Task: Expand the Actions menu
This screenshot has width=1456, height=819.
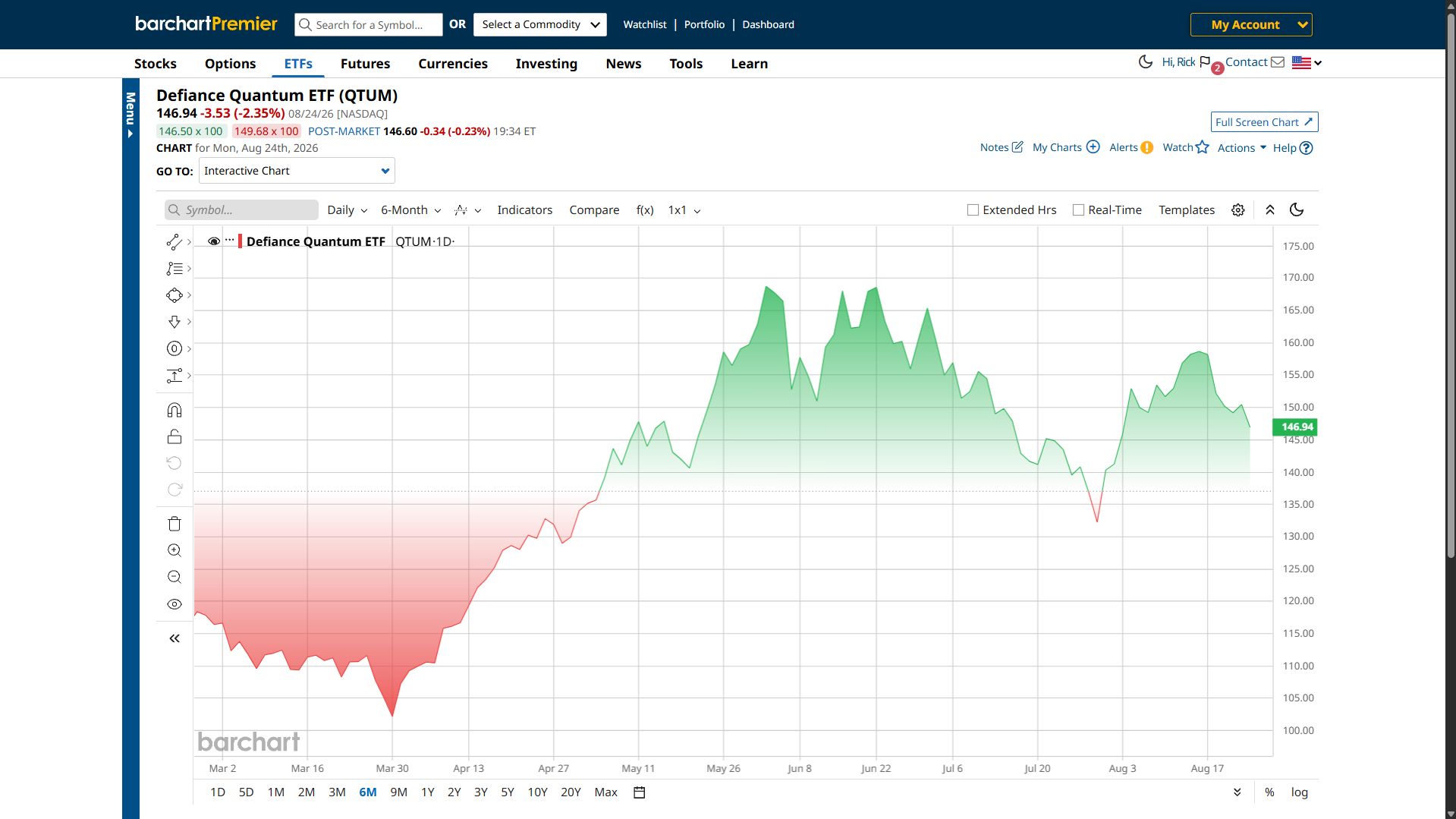Action: (x=1242, y=148)
